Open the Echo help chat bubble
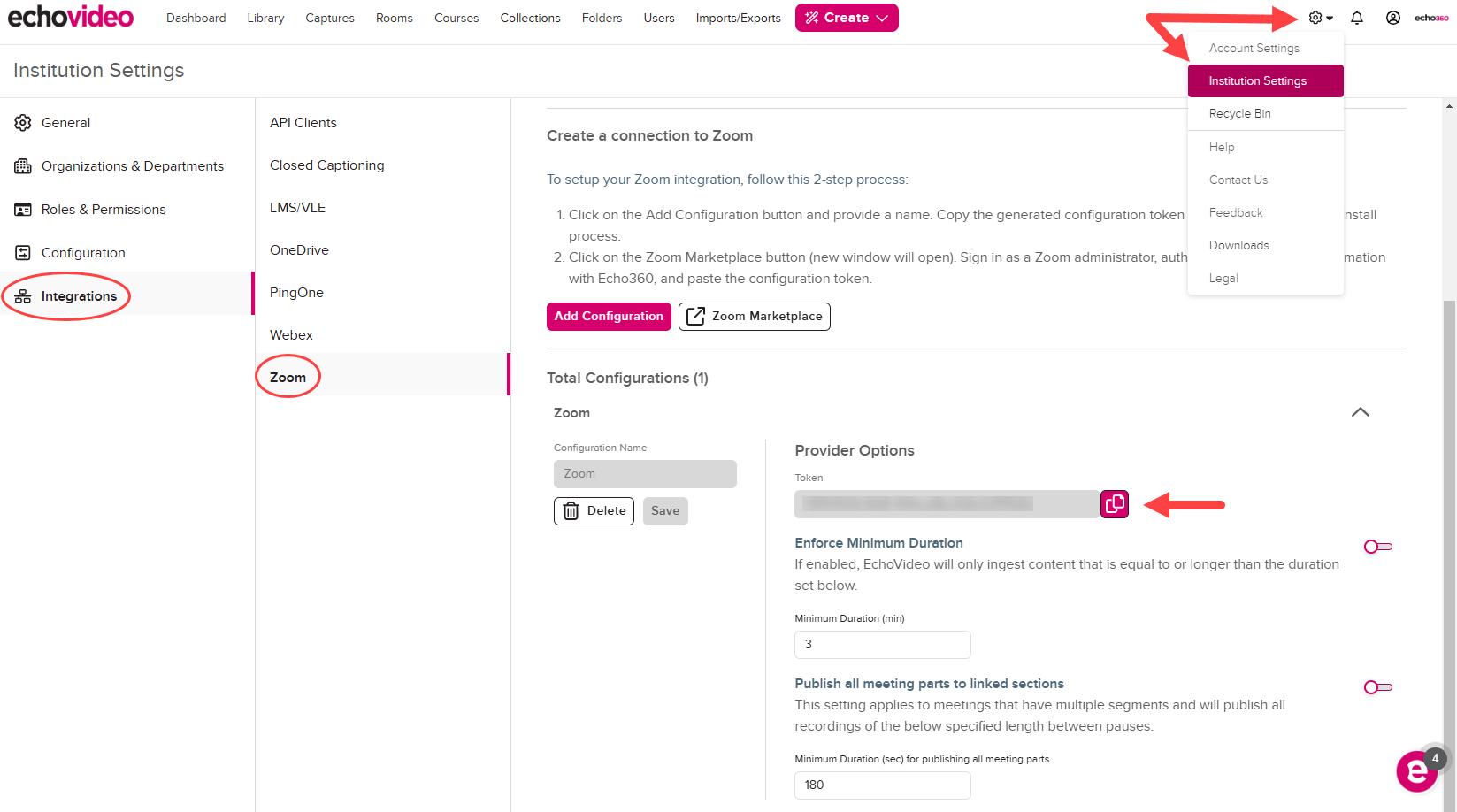The width and height of the screenshot is (1457, 812). [x=1417, y=771]
